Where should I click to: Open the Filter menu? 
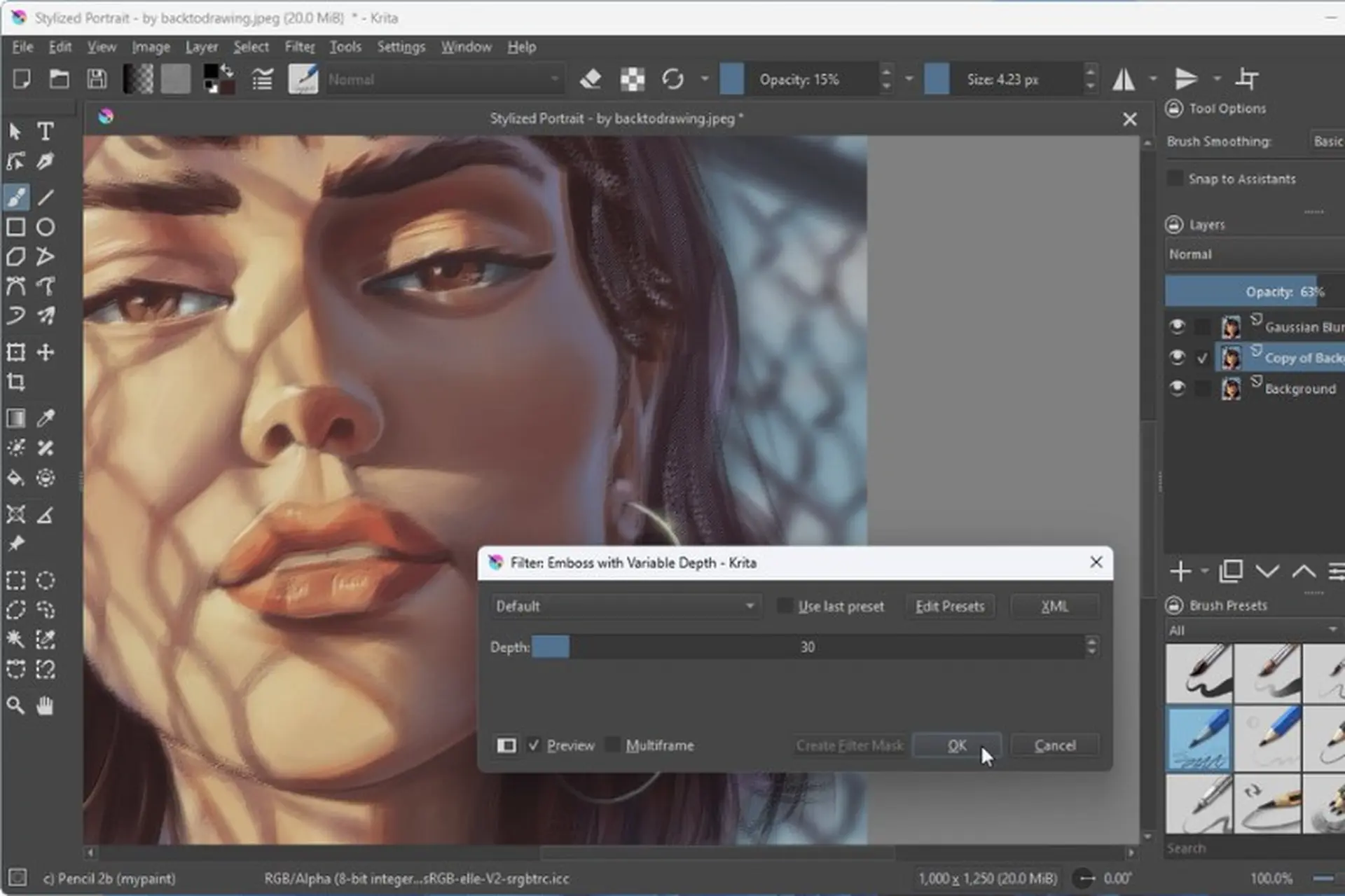coord(299,47)
